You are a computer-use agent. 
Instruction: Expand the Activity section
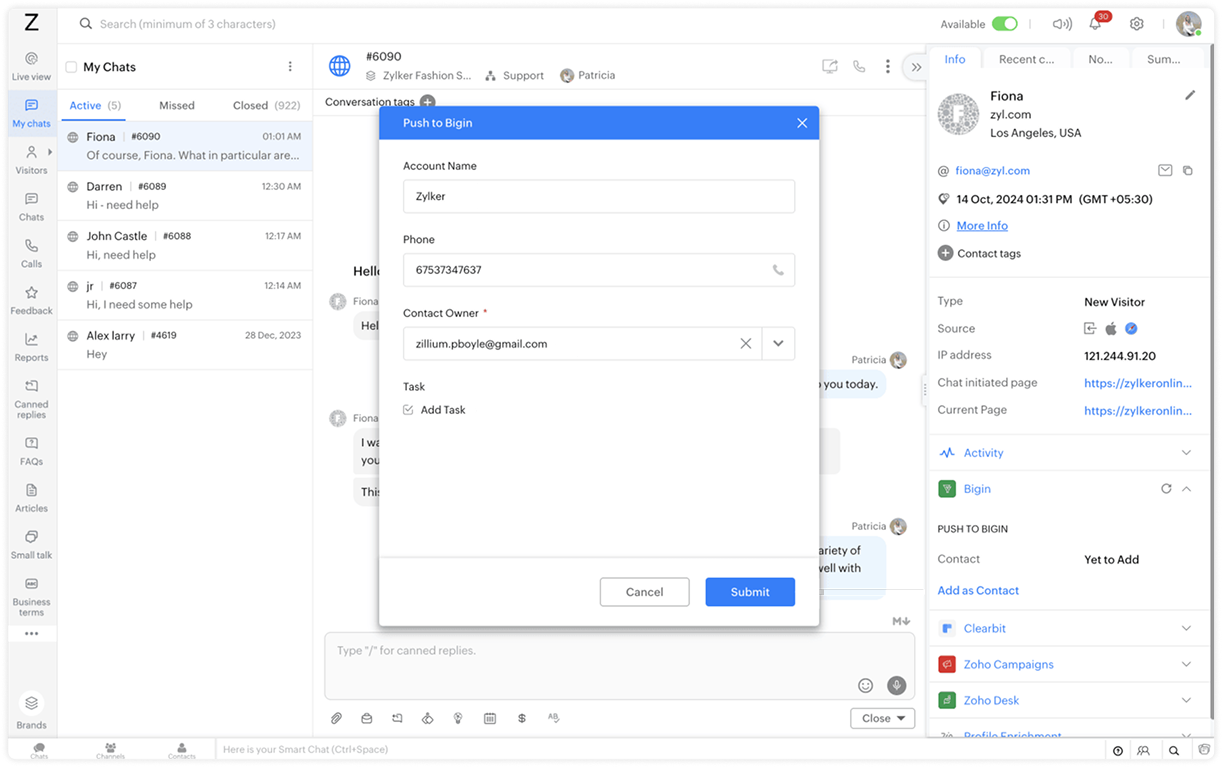(x=1186, y=453)
